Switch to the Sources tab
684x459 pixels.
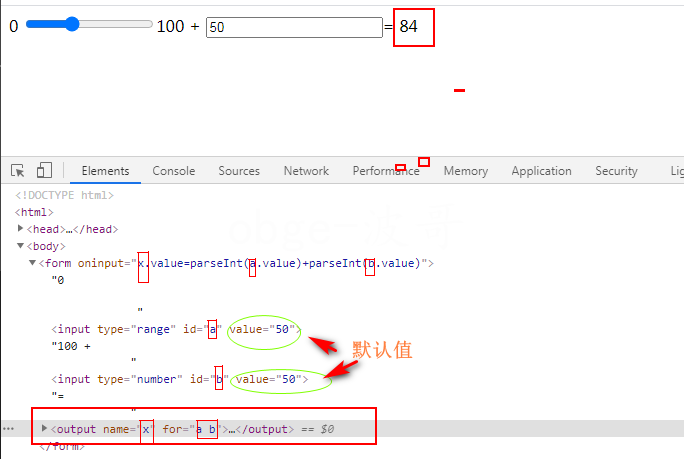[239, 171]
